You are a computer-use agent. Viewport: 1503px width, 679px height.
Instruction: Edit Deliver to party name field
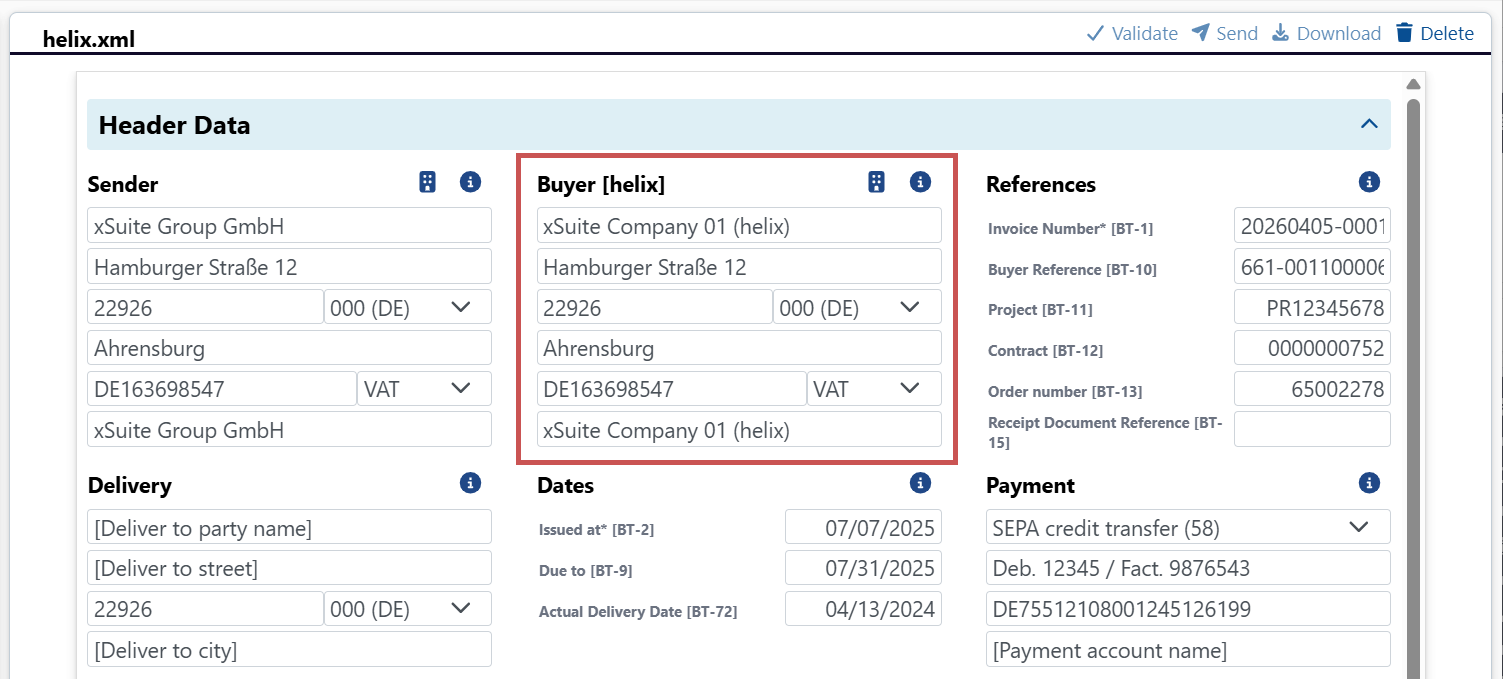click(289, 527)
